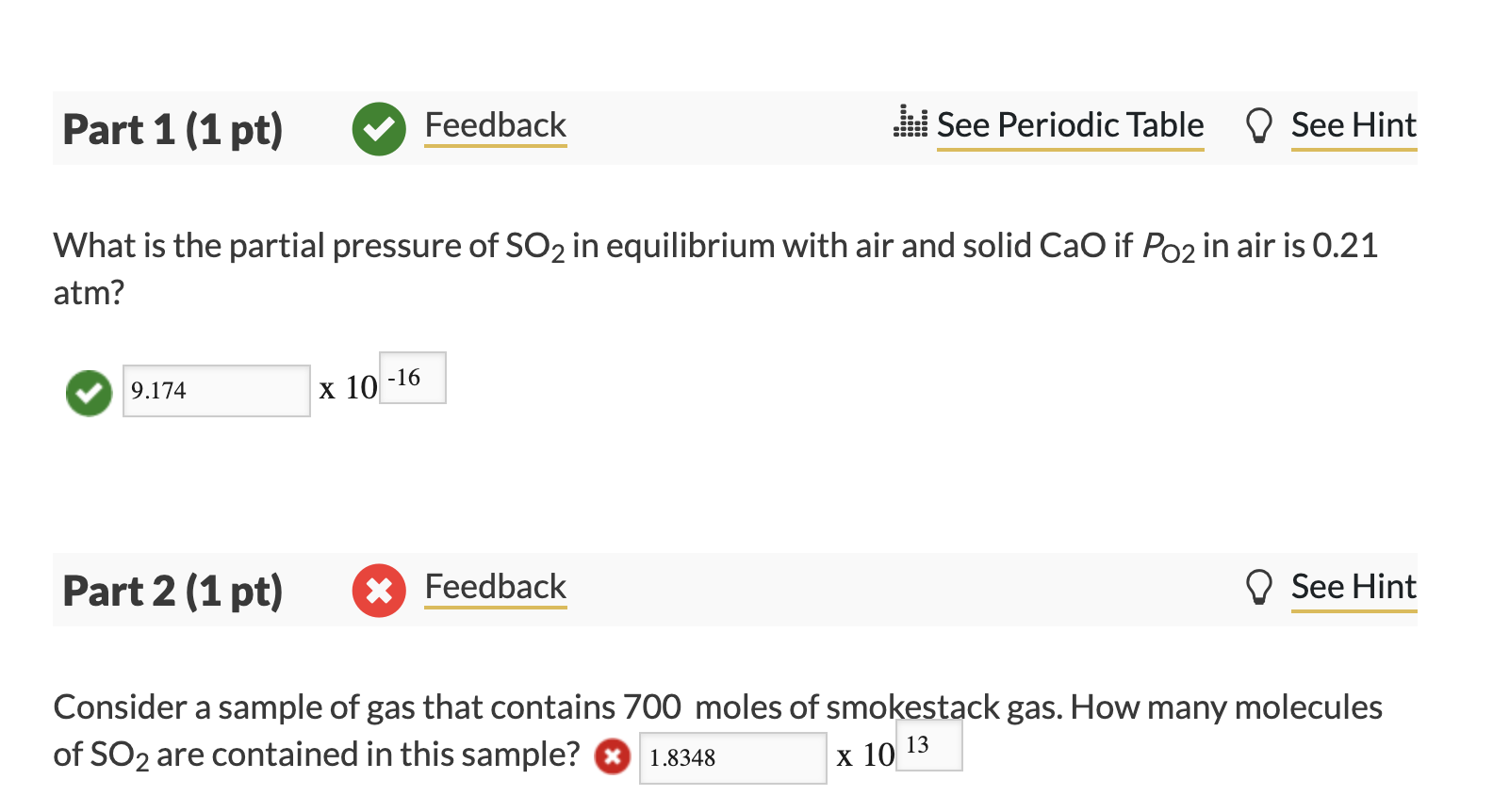Click the Part 2 (1 pt) heading

(x=172, y=591)
